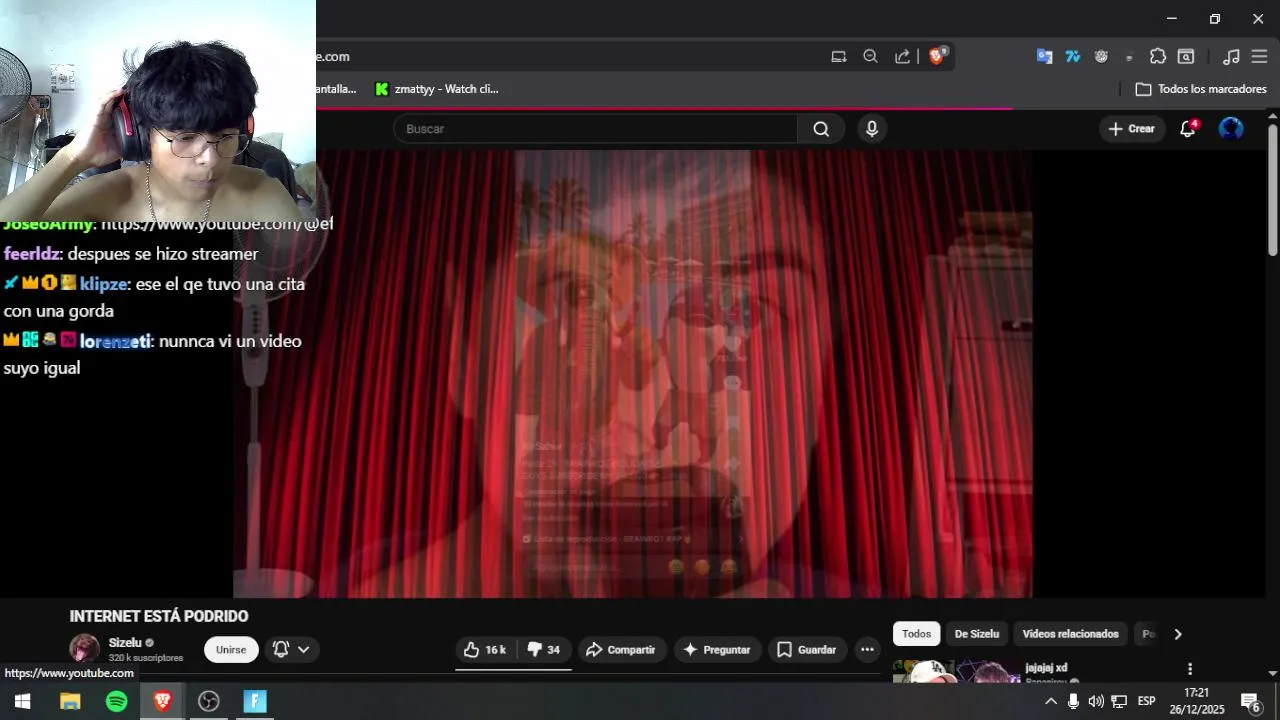This screenshot has height=720, width=1280.
Task: Expand the notification bell dropdown chevron
Action: (304, 650)
